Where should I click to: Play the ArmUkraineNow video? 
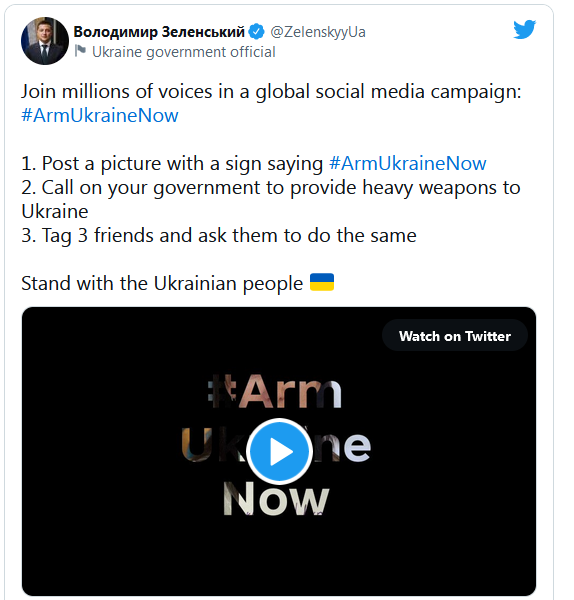point(279,451)
